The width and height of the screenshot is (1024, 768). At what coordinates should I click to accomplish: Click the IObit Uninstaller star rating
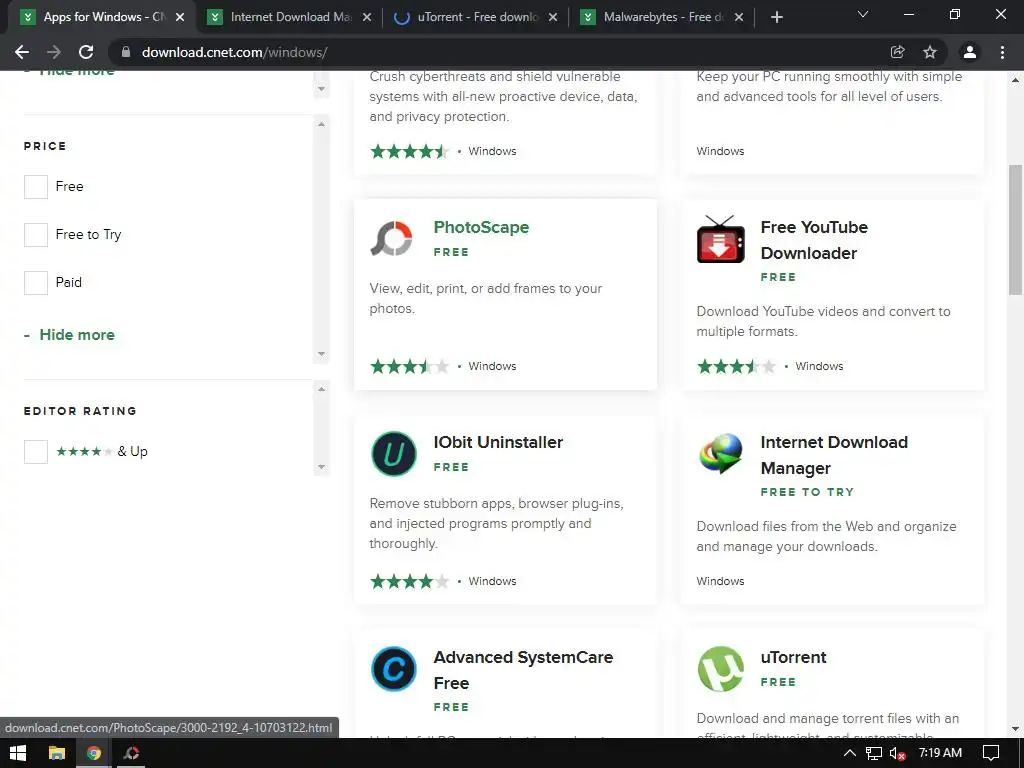click(x=409, y=581)
